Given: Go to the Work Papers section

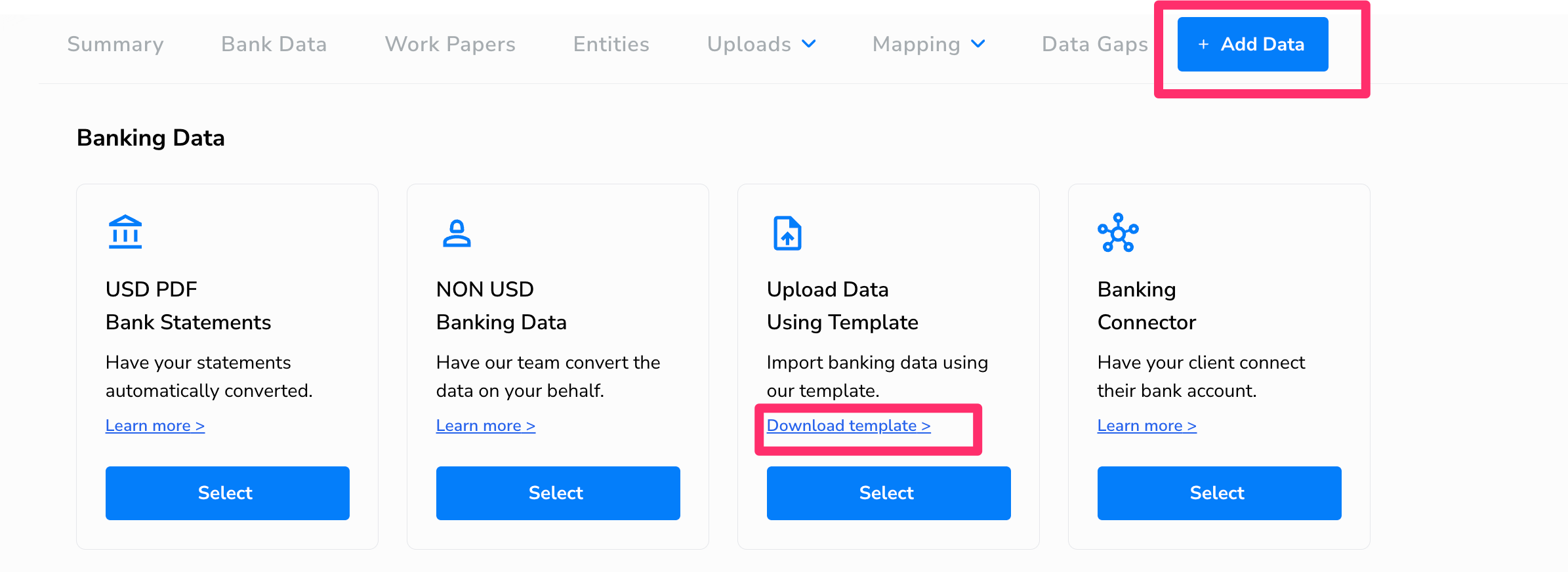Looking at the screenshot, I should pos(449,44).
